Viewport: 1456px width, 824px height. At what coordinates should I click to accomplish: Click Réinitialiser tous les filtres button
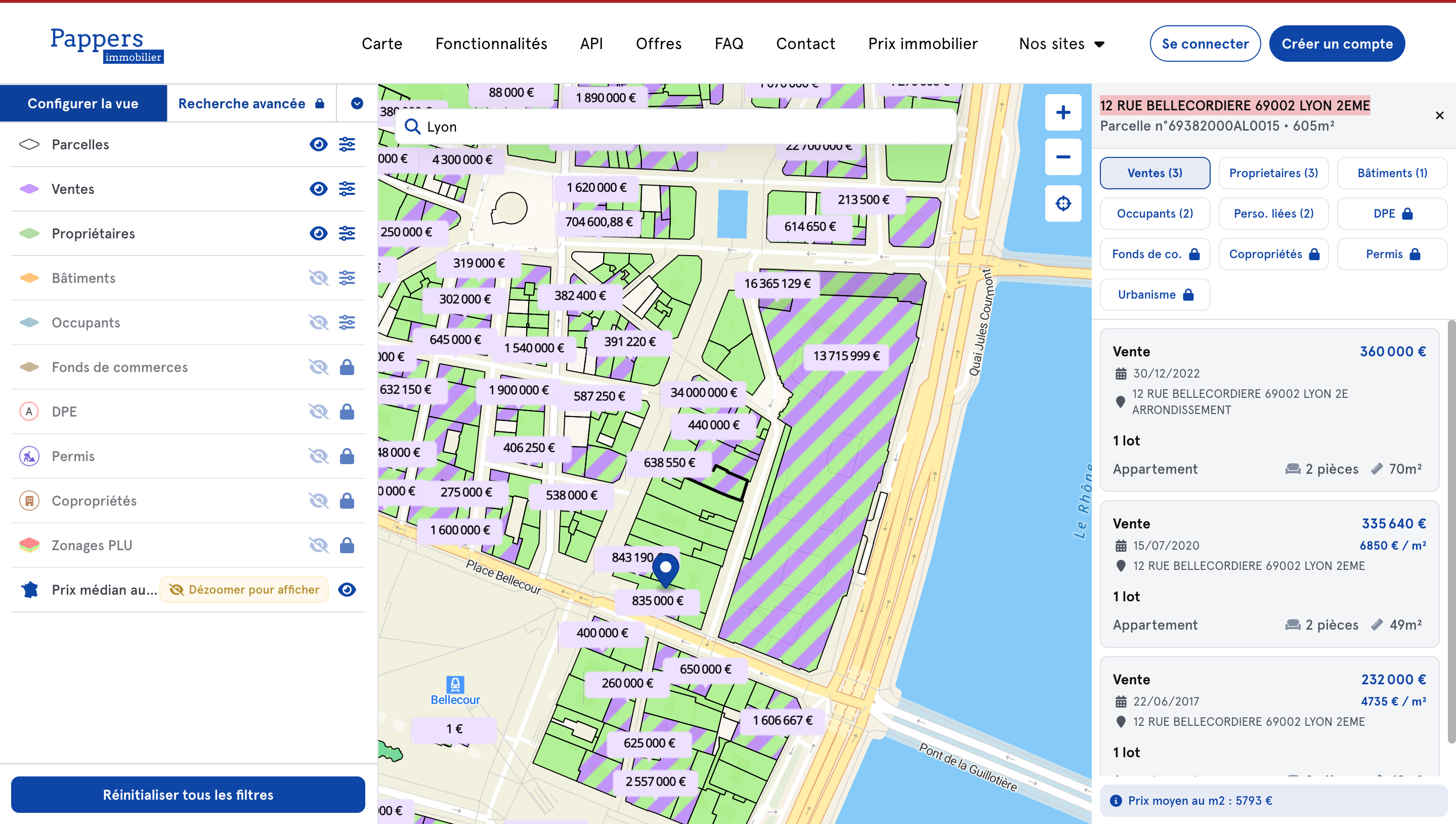188,794
